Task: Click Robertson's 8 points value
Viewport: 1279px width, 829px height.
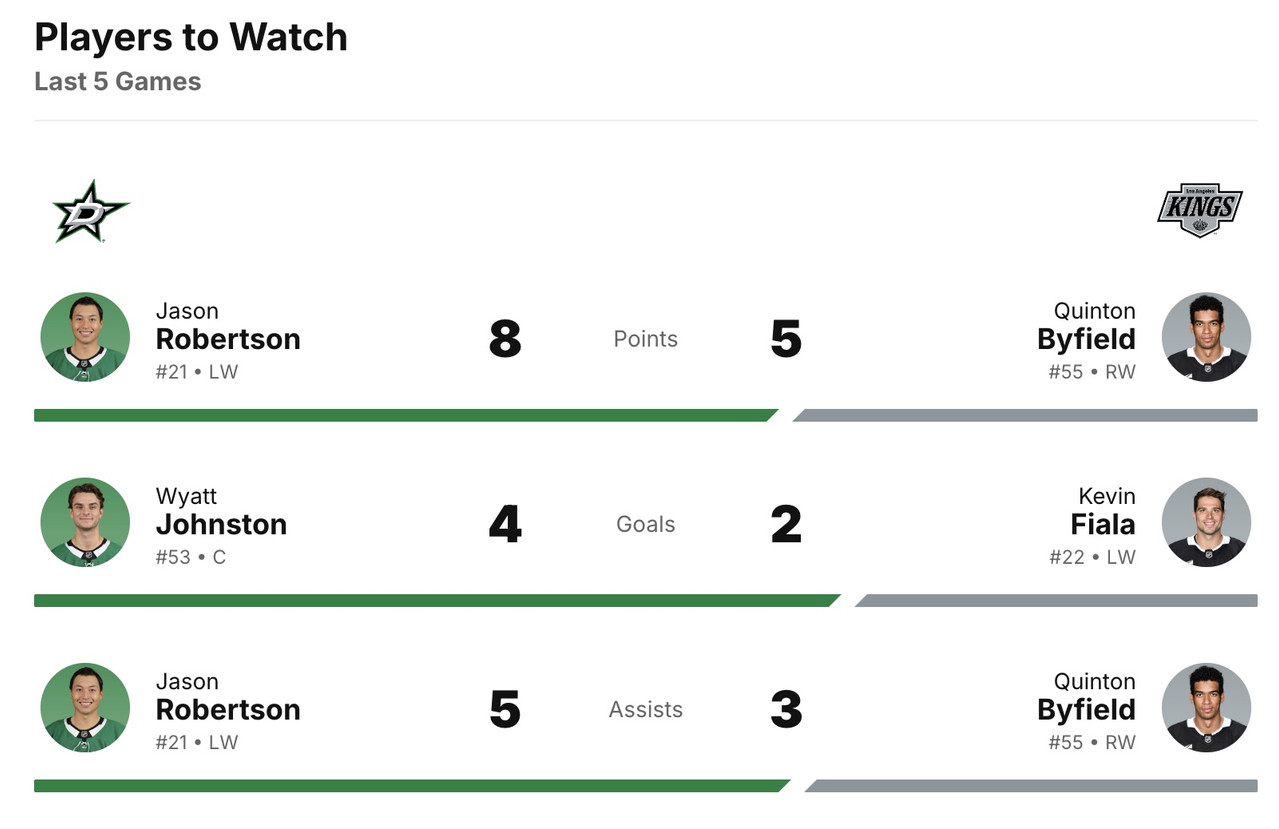Action: [x=505, y=339]
